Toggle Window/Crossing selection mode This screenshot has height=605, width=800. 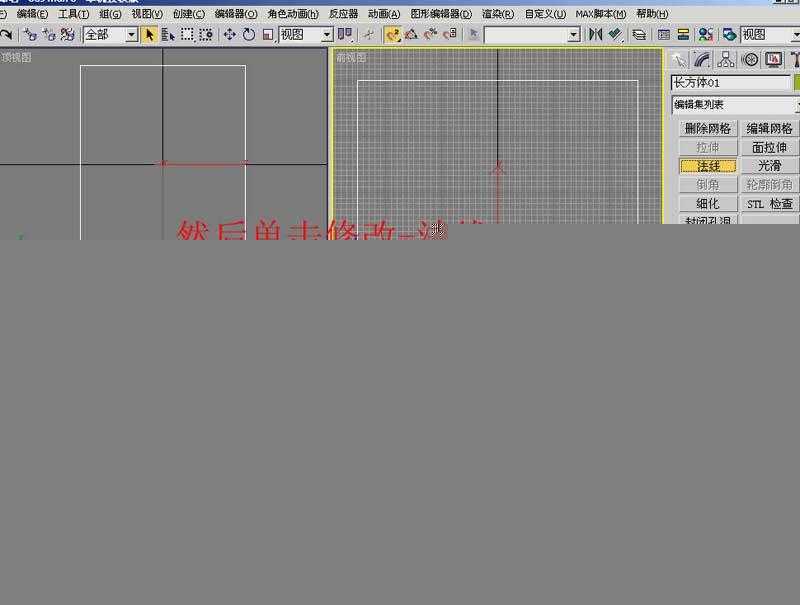(x=206, y=35)
